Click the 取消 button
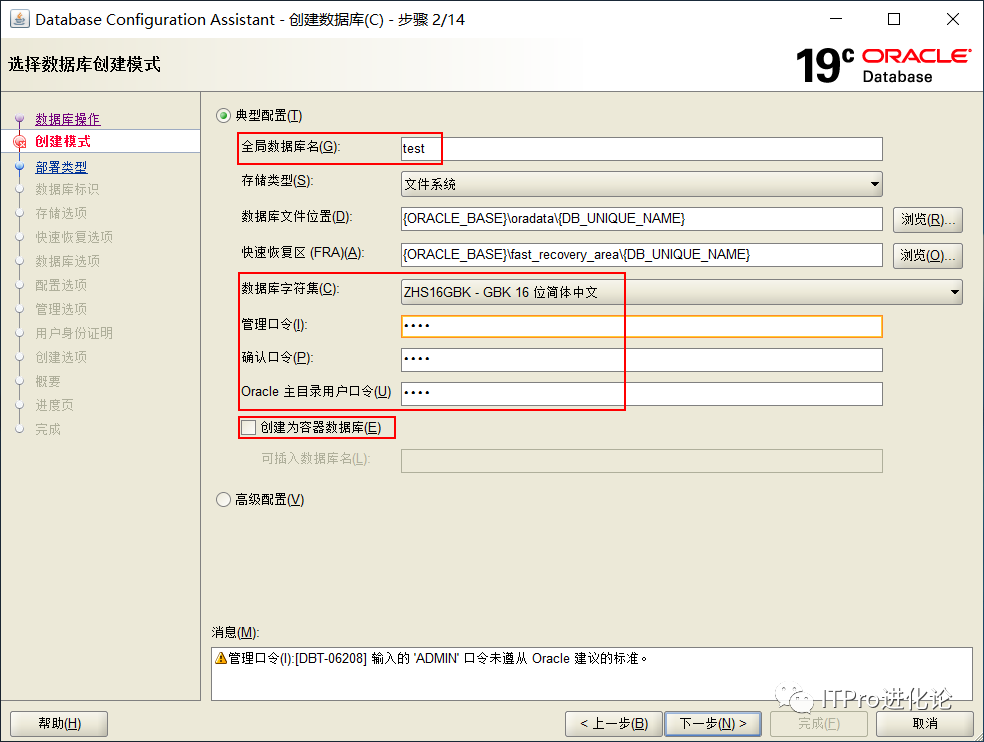 [925, 723]
